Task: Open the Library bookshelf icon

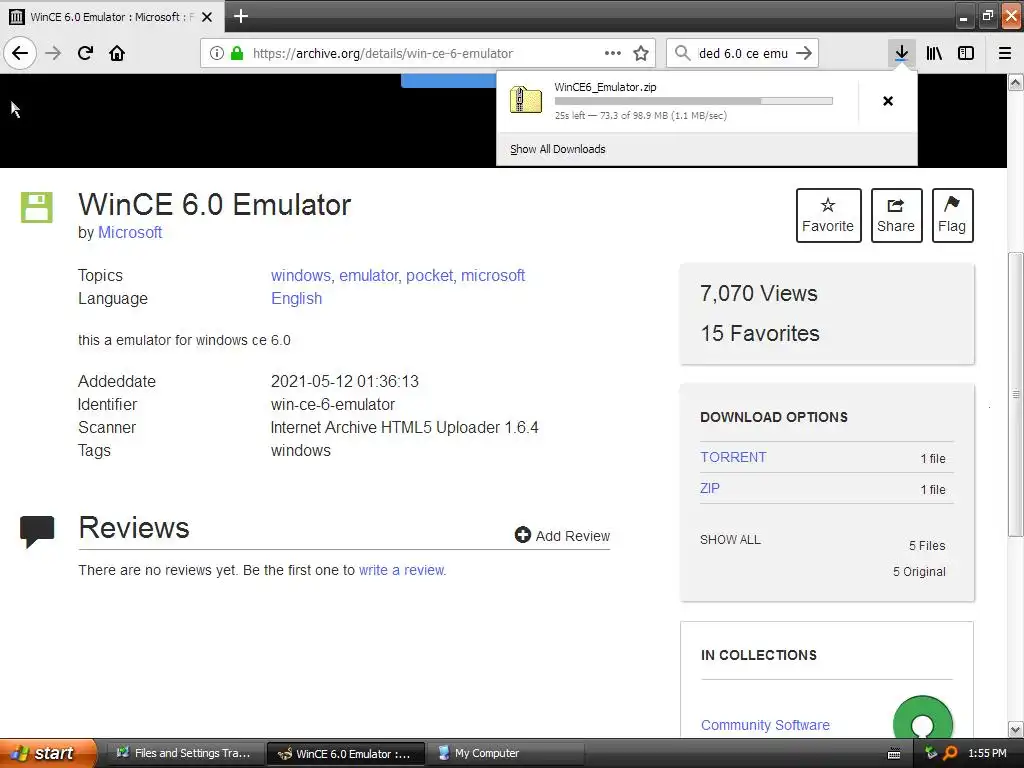Action: [x=934, y=53]
